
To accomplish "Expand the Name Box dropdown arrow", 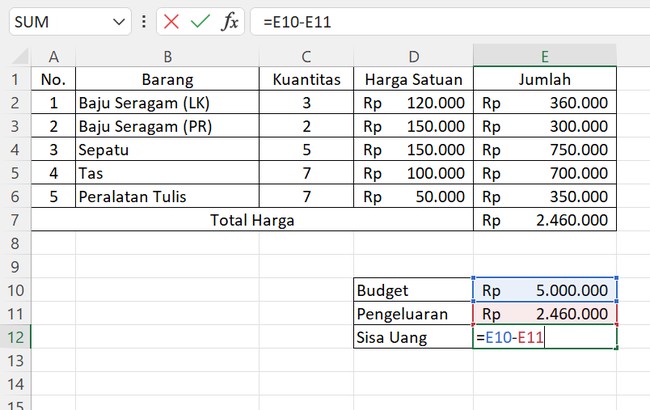I will (119, 21).
